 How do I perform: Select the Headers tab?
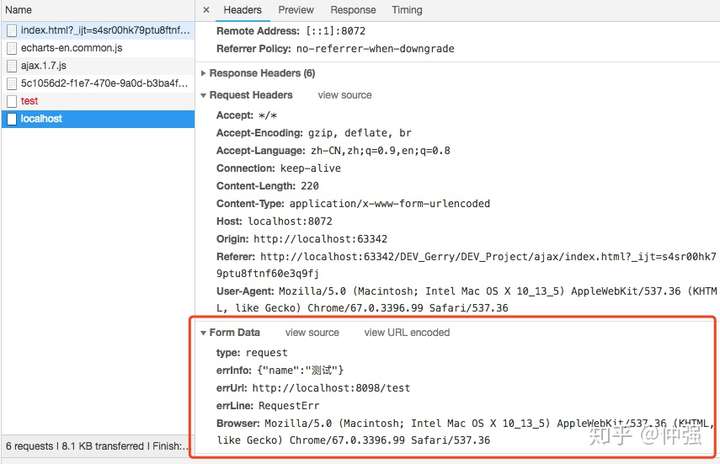pyautogui.click(x=242, y=10)
